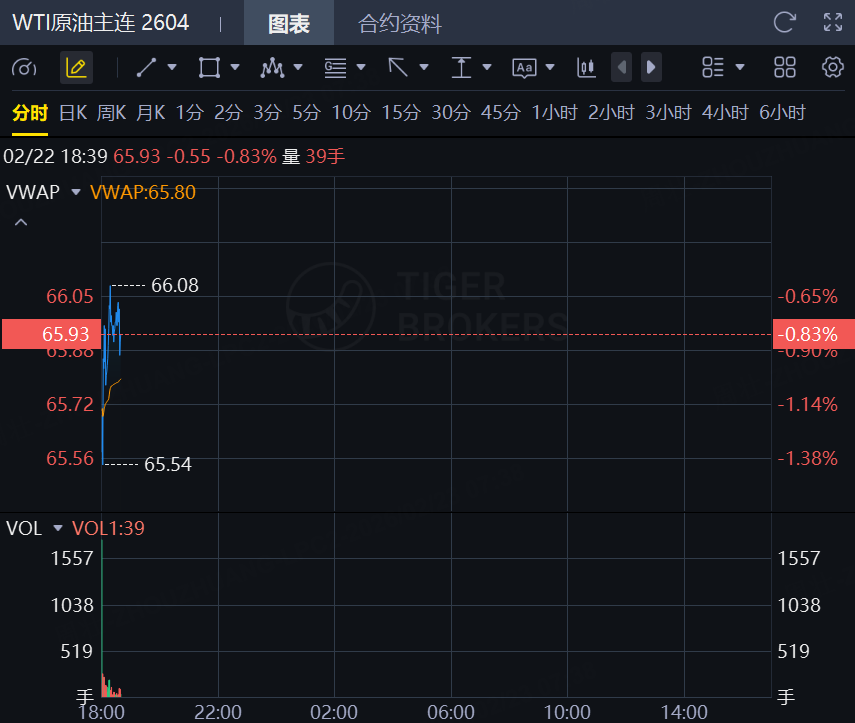Select the 月K timeframe

pos(151,113)
